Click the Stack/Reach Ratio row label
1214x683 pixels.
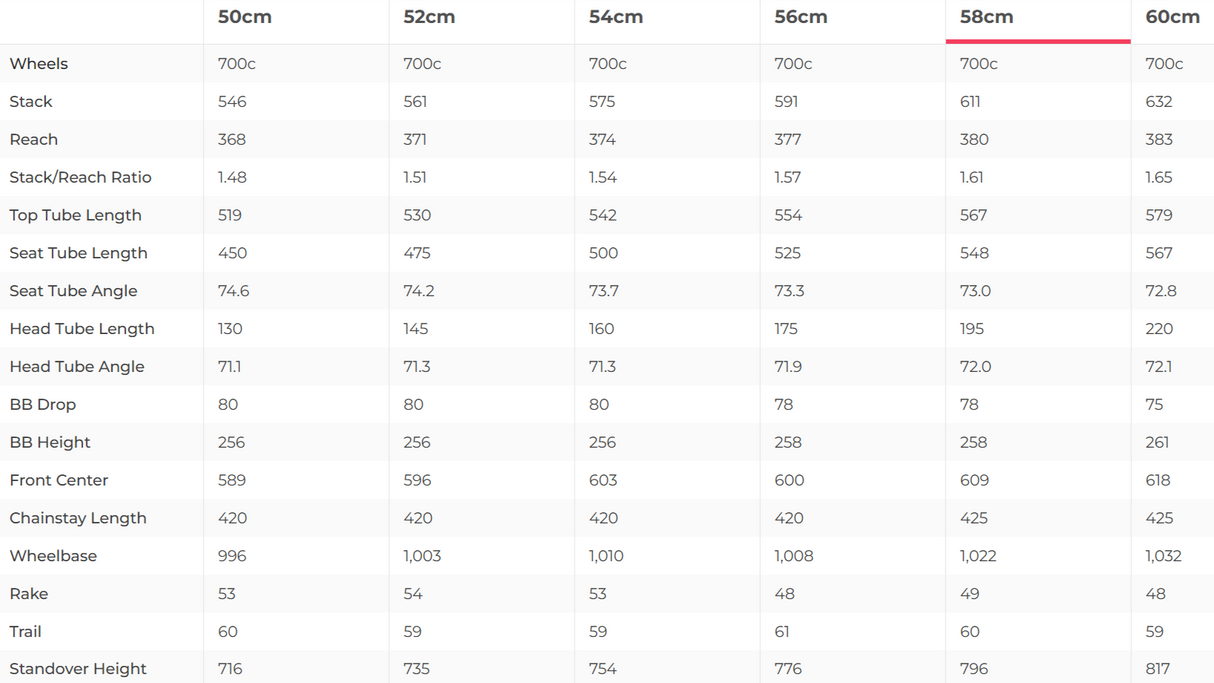coord(81,178)
